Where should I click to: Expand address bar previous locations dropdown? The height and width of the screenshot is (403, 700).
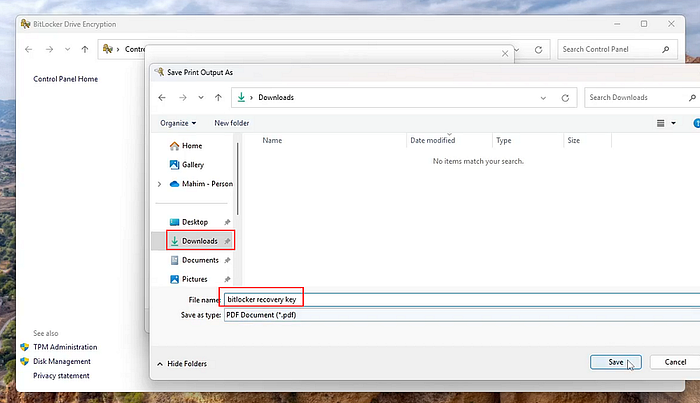pyautogui.click(x=543, y=98)
